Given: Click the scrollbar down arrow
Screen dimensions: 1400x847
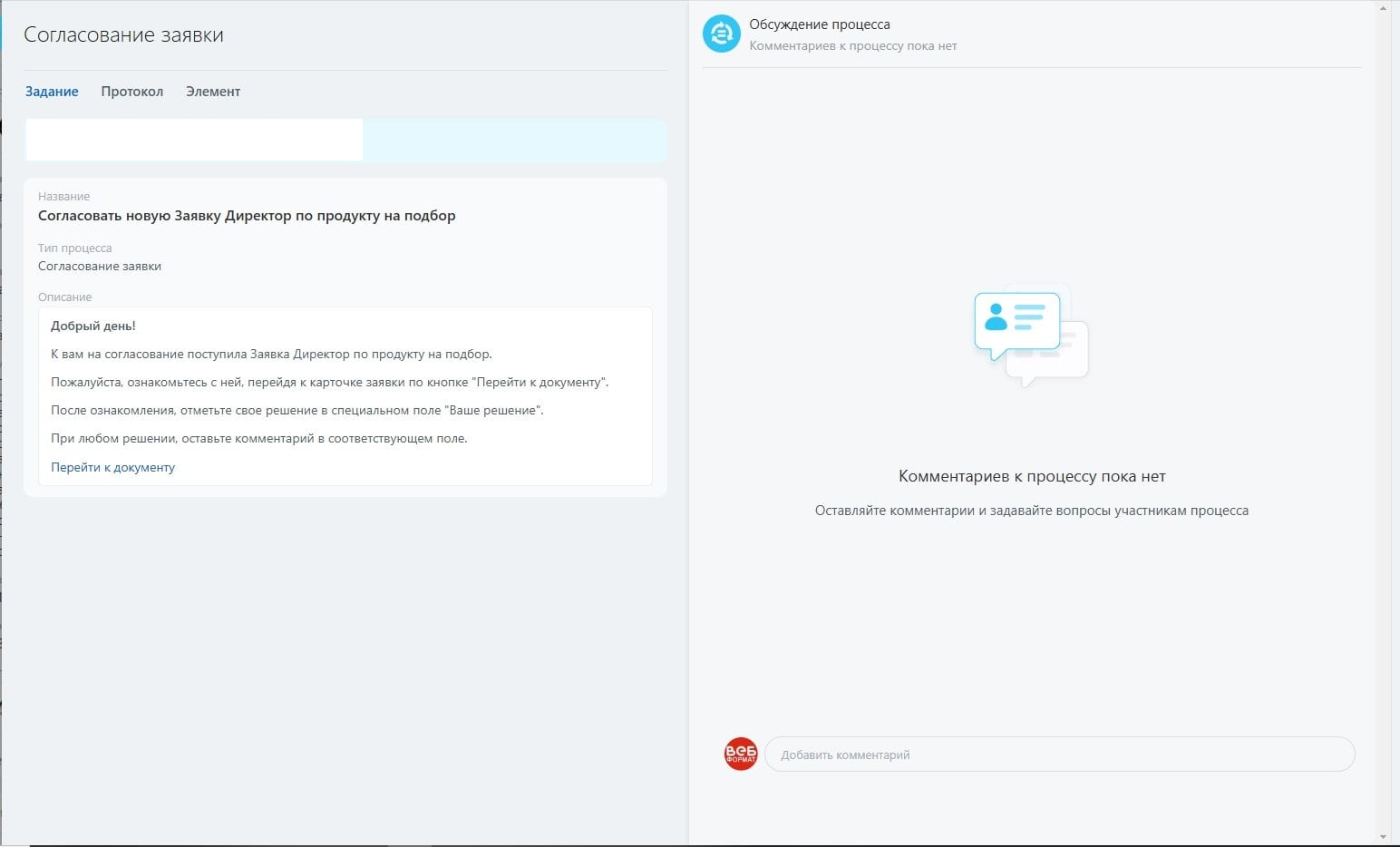Looking at the screenshot, I should pos(1383,837).
